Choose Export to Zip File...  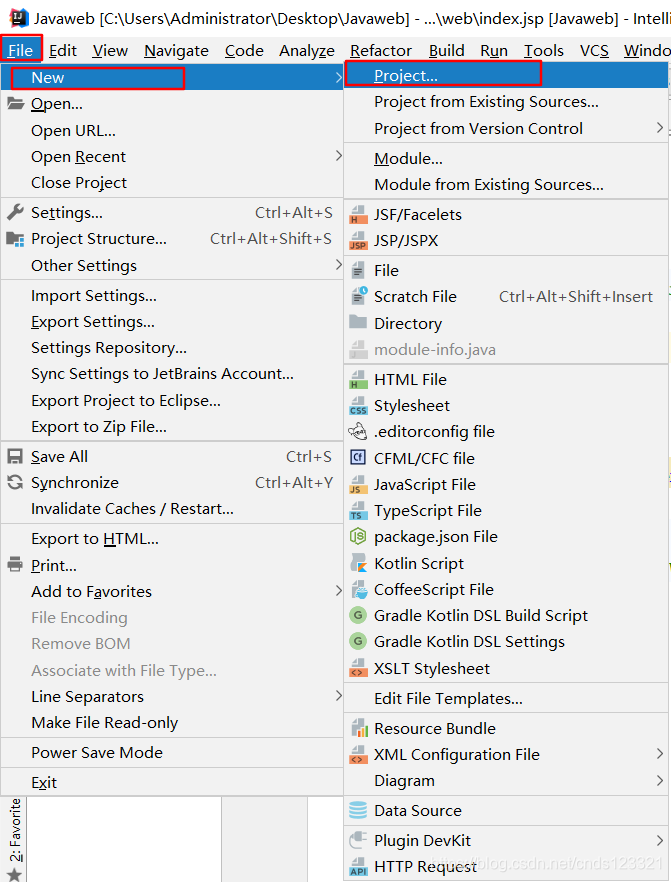coord(172,426)
